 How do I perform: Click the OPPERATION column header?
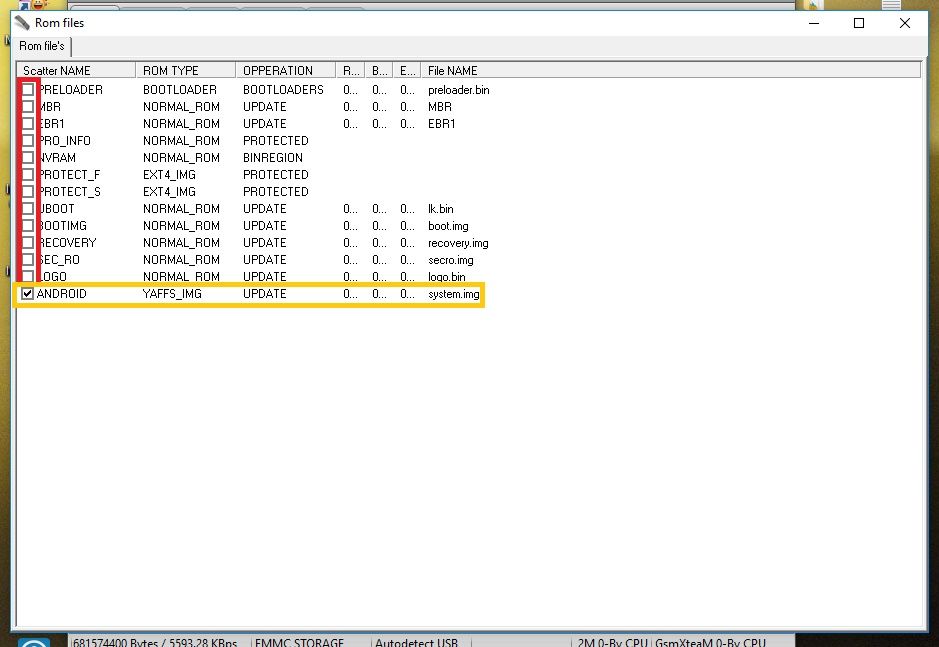click(x=285, y=70)
